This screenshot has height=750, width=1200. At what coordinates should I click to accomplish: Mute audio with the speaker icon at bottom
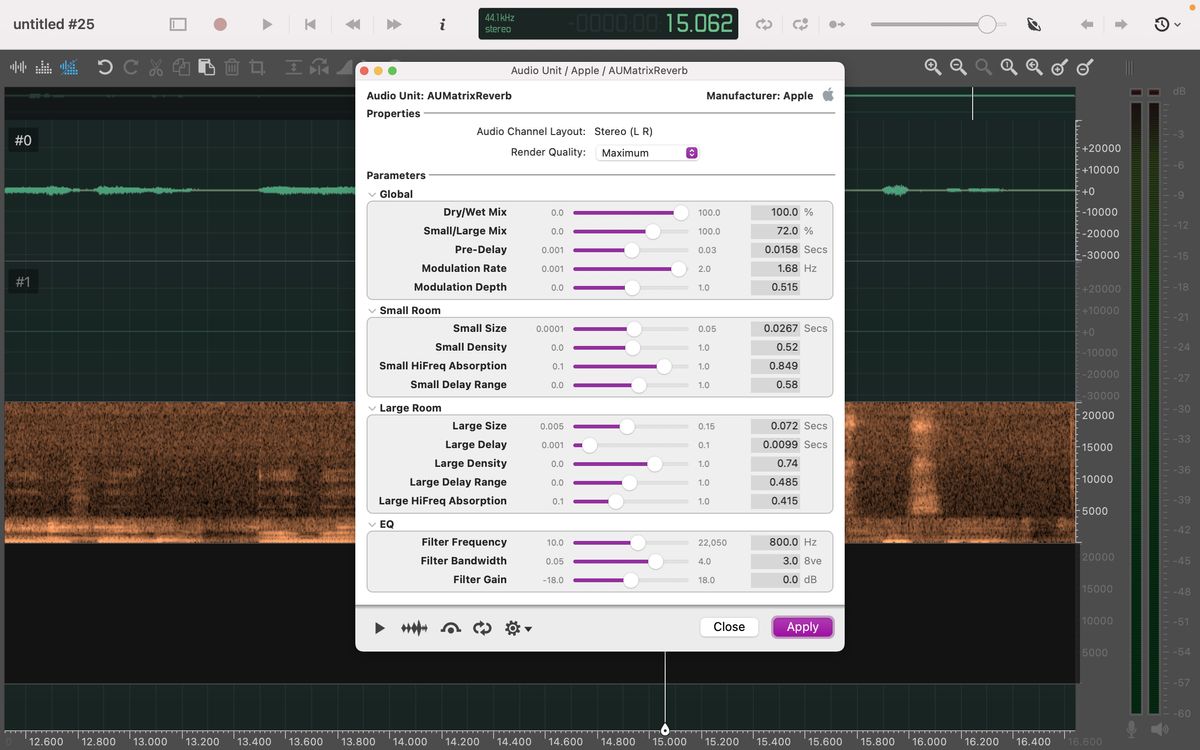tap(1158, 728)
